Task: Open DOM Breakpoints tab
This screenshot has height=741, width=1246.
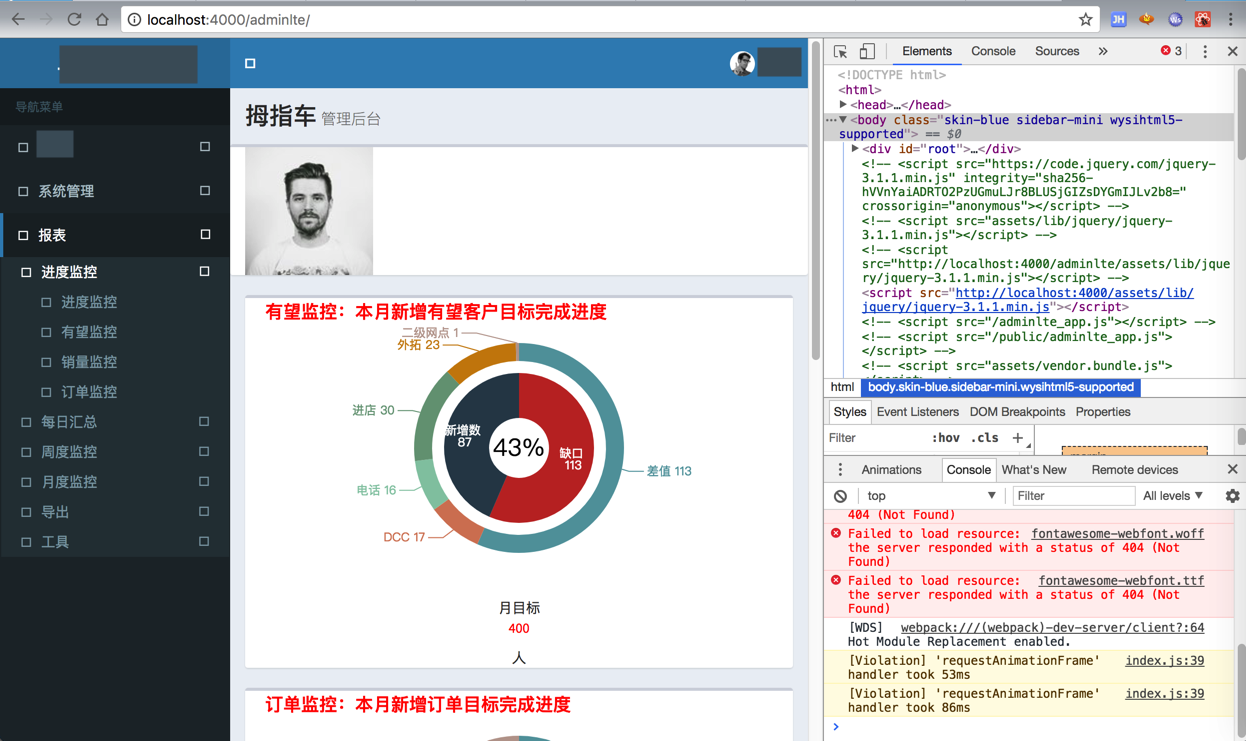Action: 1017,412
